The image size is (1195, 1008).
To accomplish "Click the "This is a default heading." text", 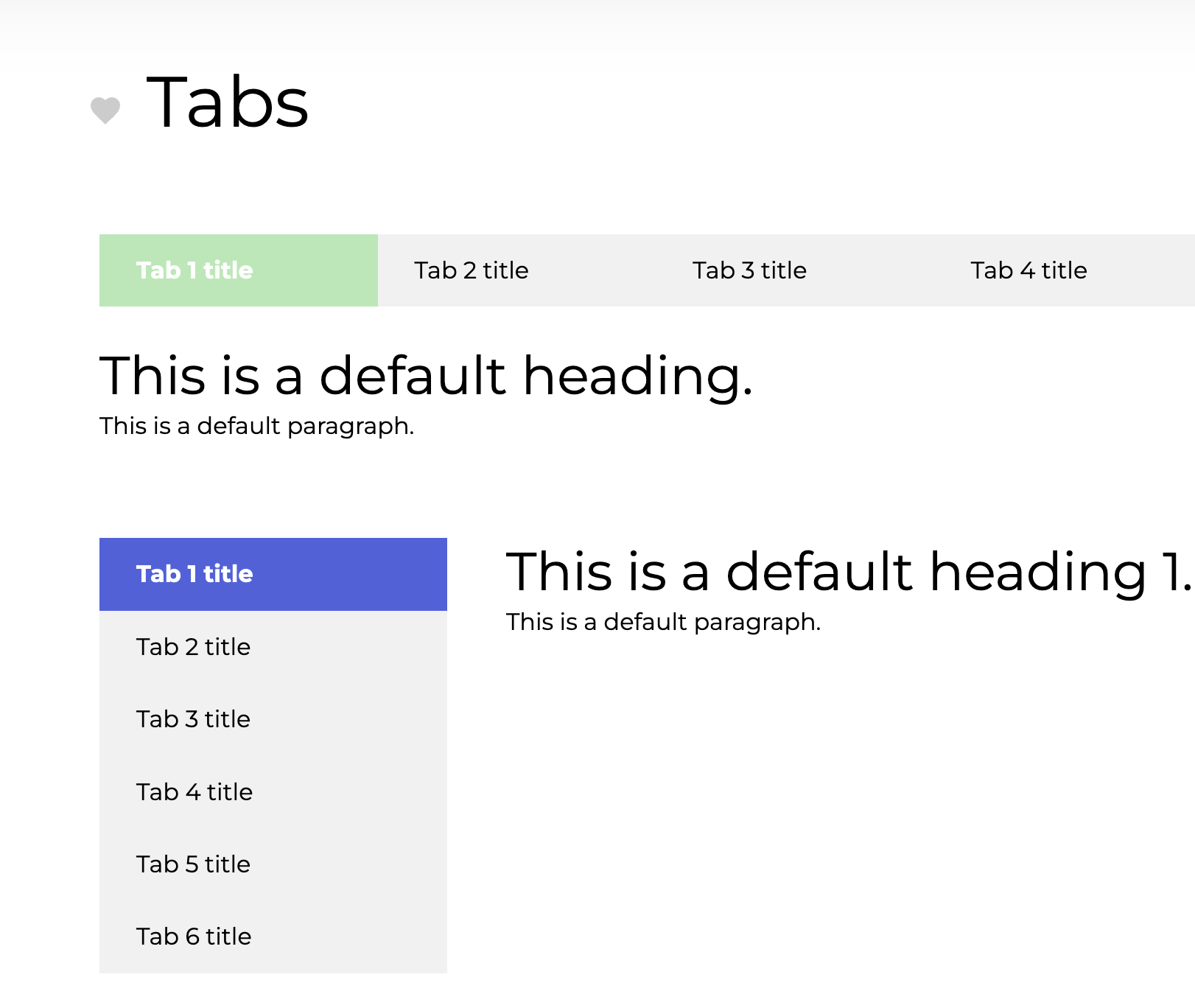I will [426, 376].
